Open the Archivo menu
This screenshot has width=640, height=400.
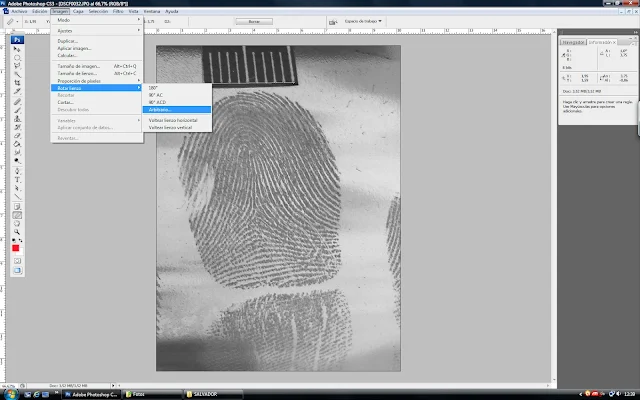click(x=19, y=11)
